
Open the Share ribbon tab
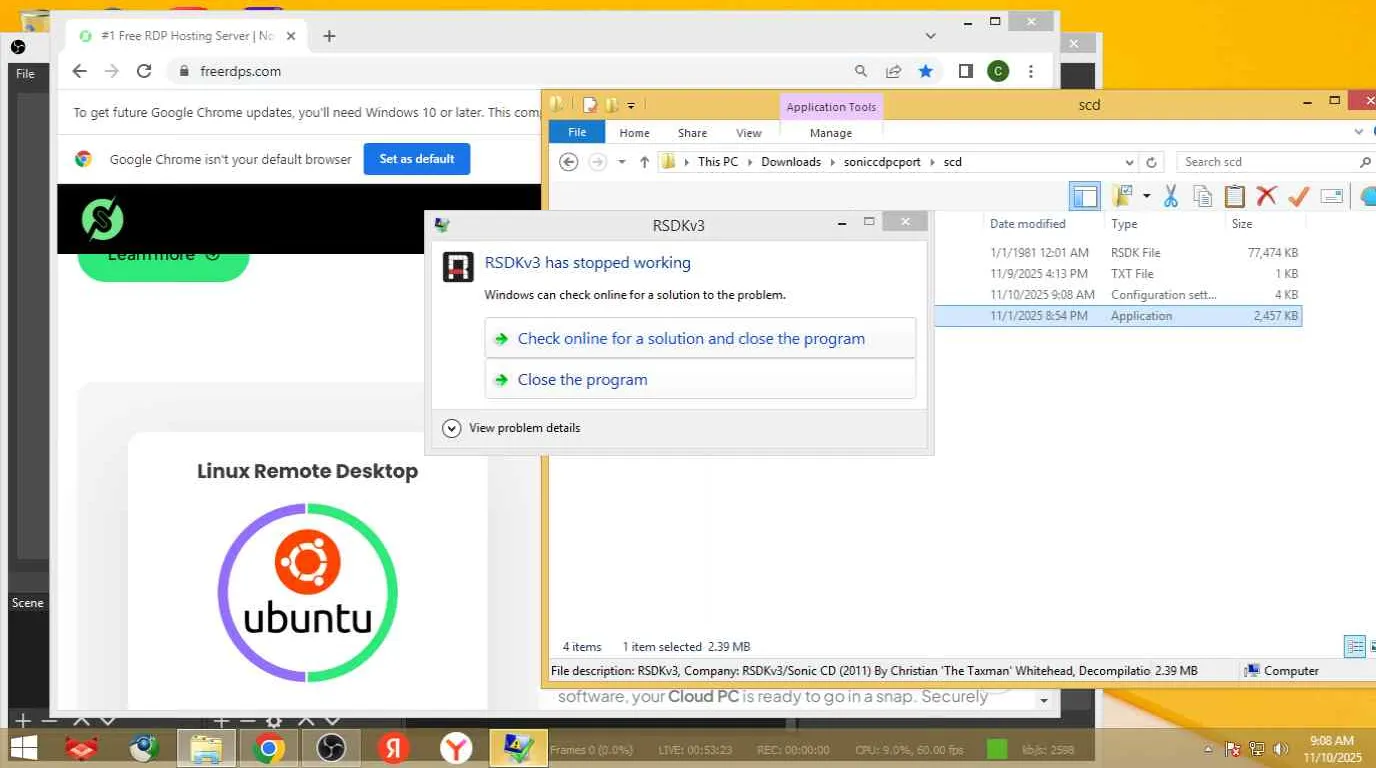tap(692, 133)
